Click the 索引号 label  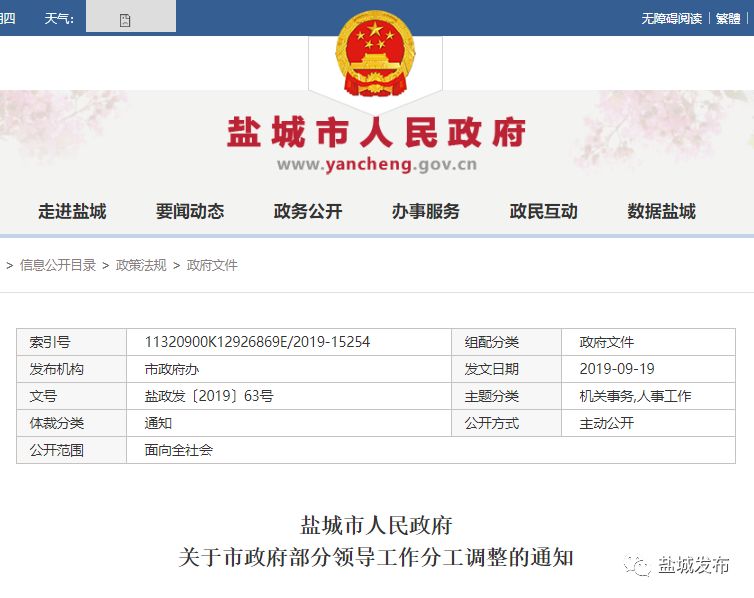pos(50,342)
